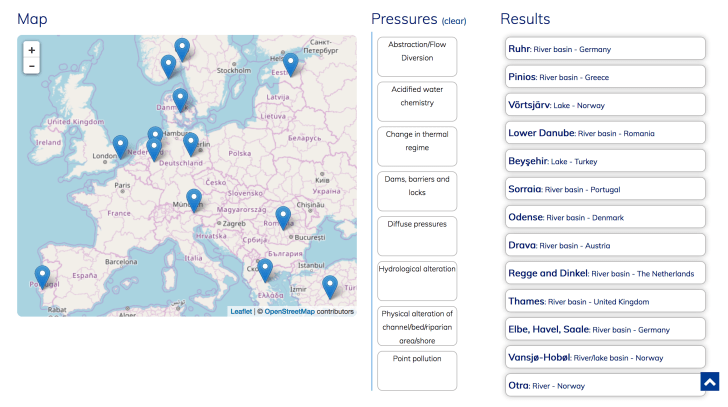Toggle Physical alteration of channel/bed filter
Viewport: 728px width, 407px height.
(417, 326)
